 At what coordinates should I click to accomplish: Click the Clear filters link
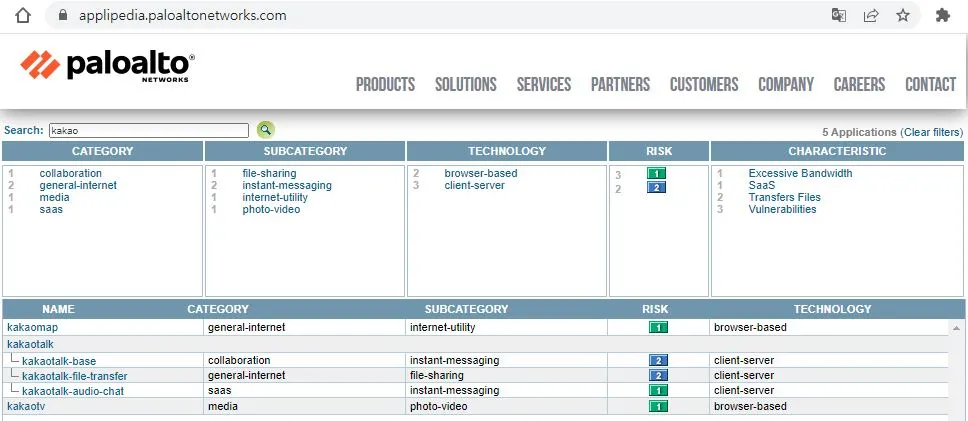click(932, 132)
